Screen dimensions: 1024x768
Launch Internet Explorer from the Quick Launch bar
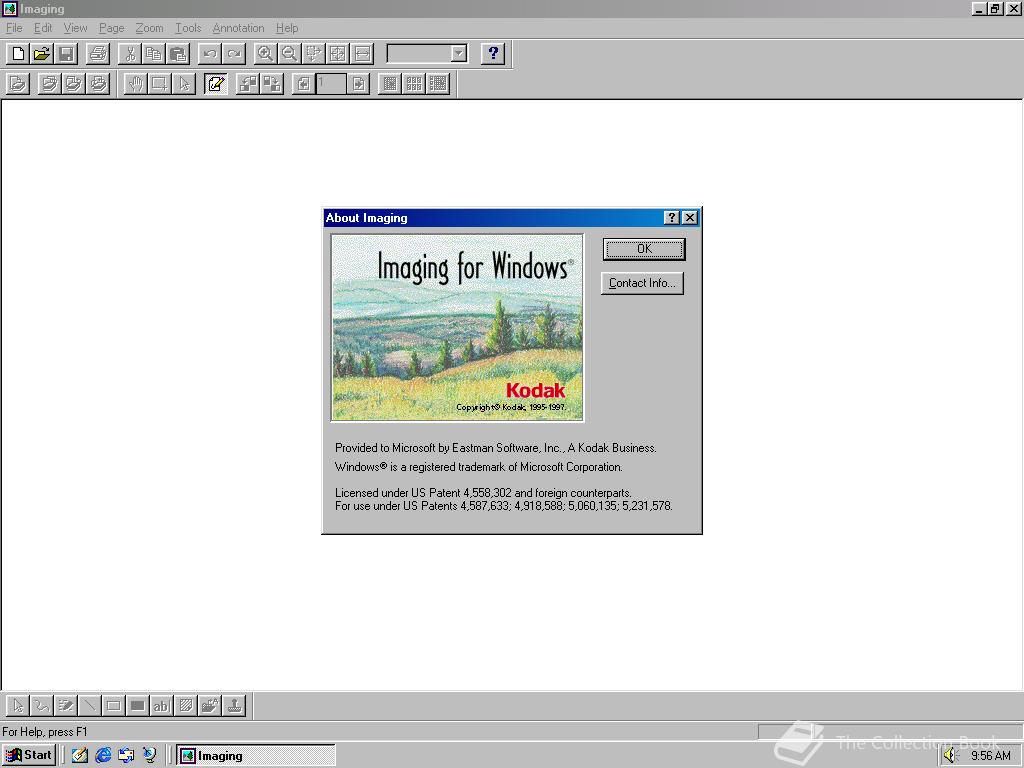point(103,756)
